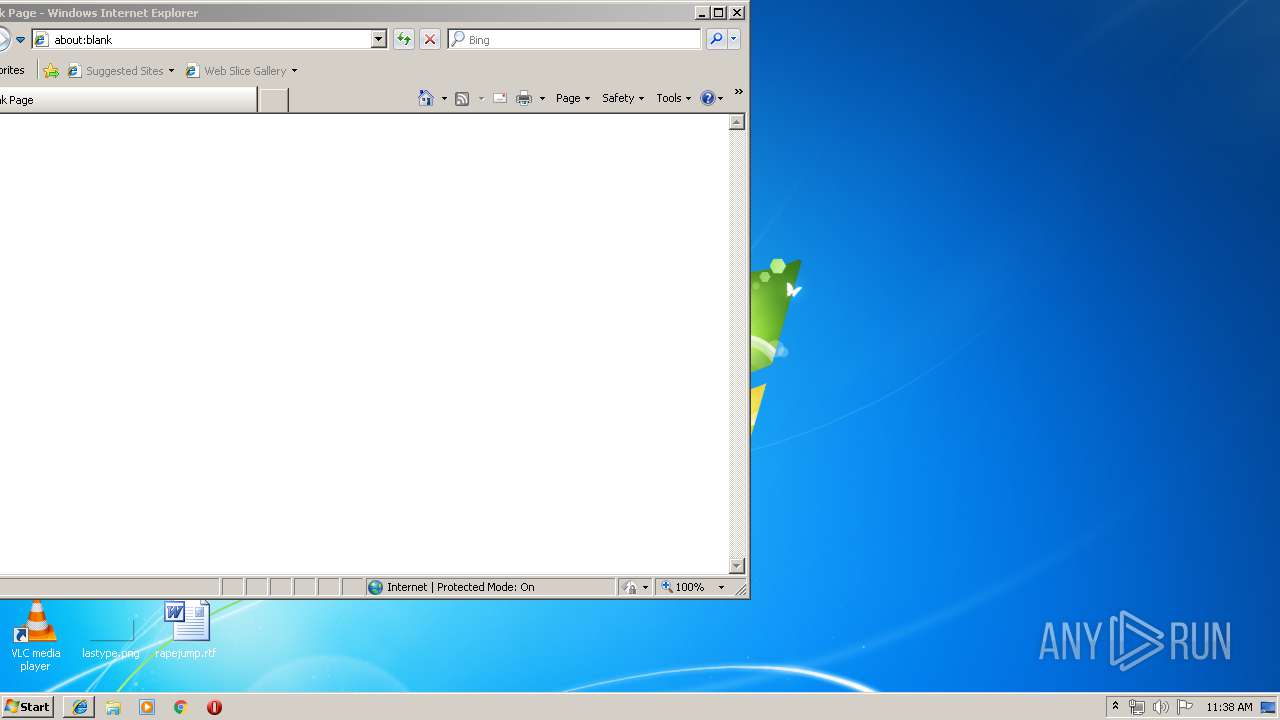Click the 100% zoom level button

683,587
